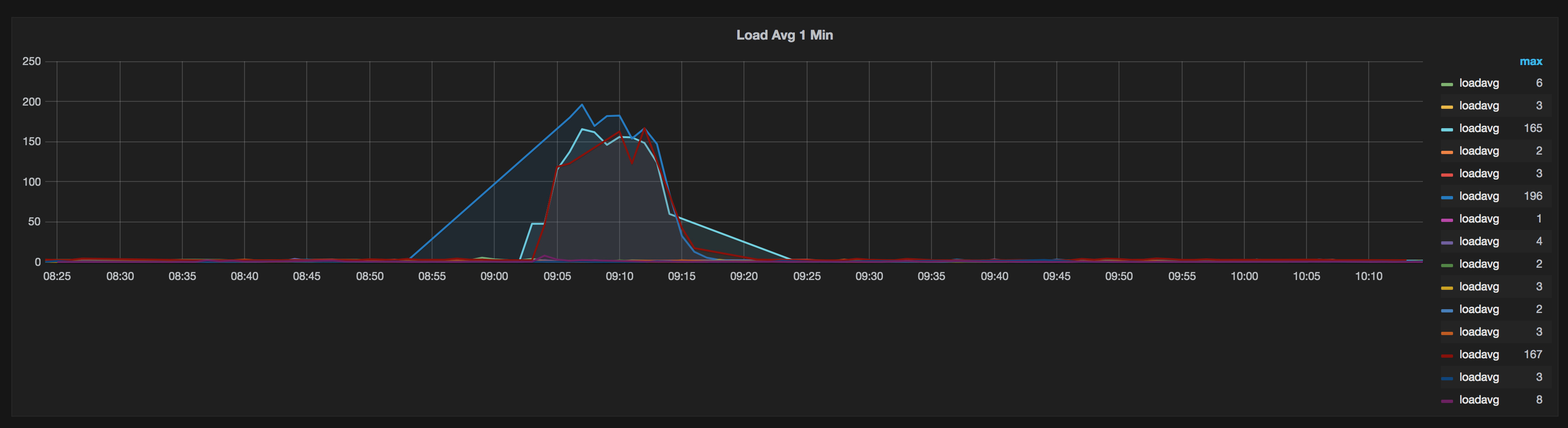Screen dimensions: 1568x428
Task: Click the max value 167 in the legend
Action: click(x=1533, y=354)
